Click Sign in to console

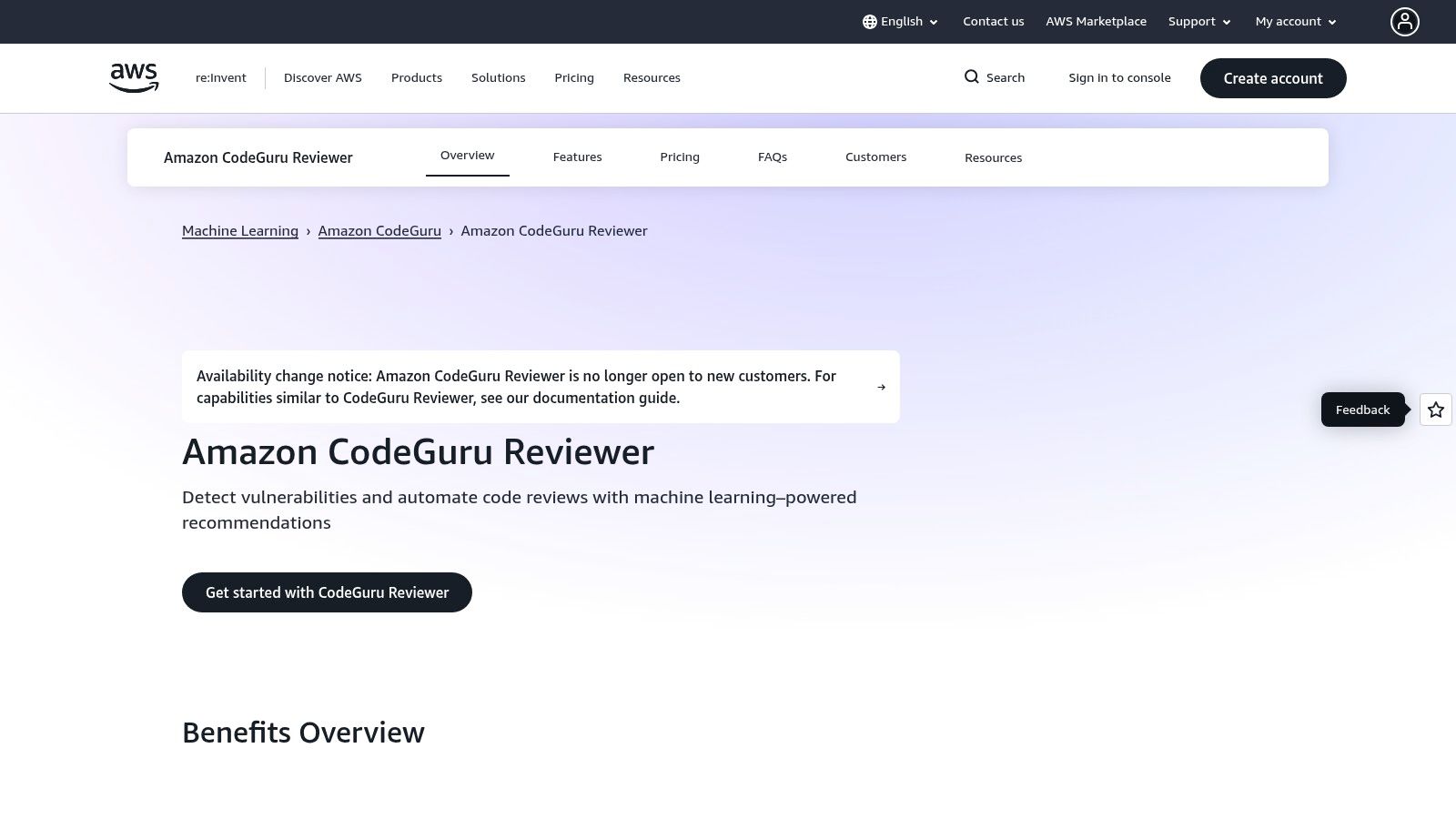pyautogui.click(x=1119, y=77)
